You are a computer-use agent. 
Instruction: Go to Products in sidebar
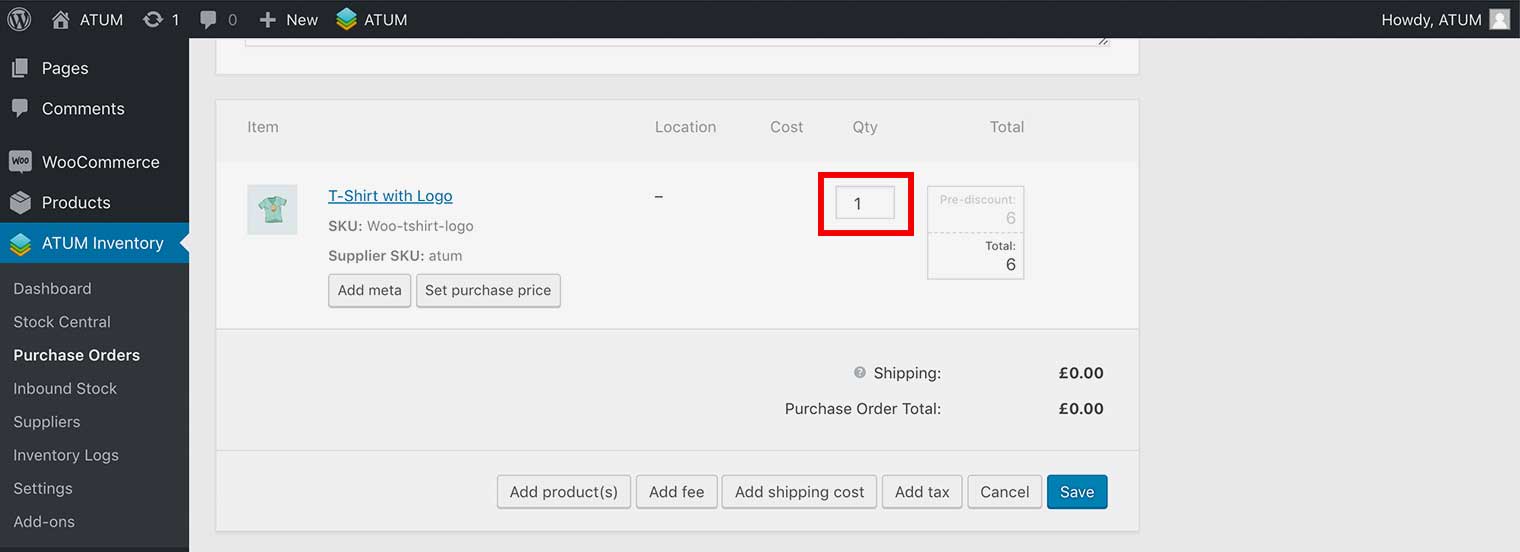pos(76,202)
